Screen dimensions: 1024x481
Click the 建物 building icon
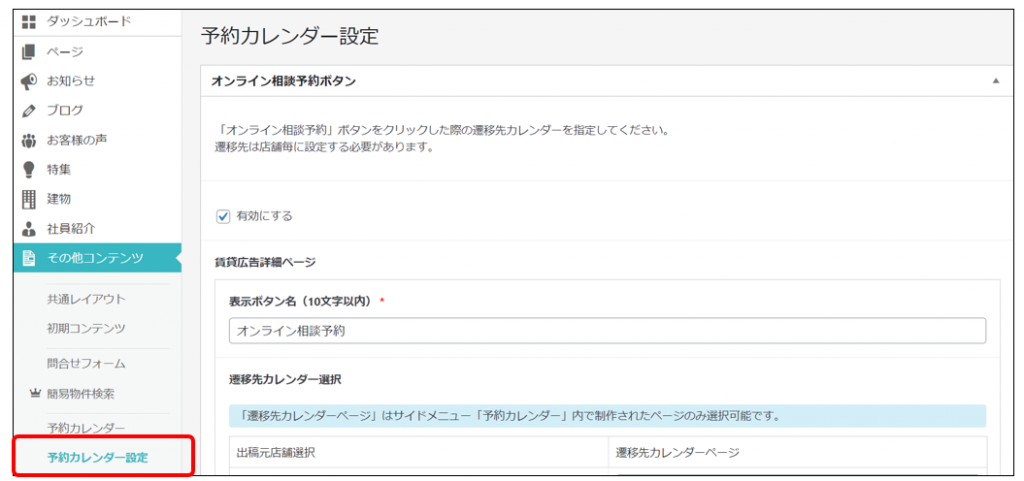29,199
